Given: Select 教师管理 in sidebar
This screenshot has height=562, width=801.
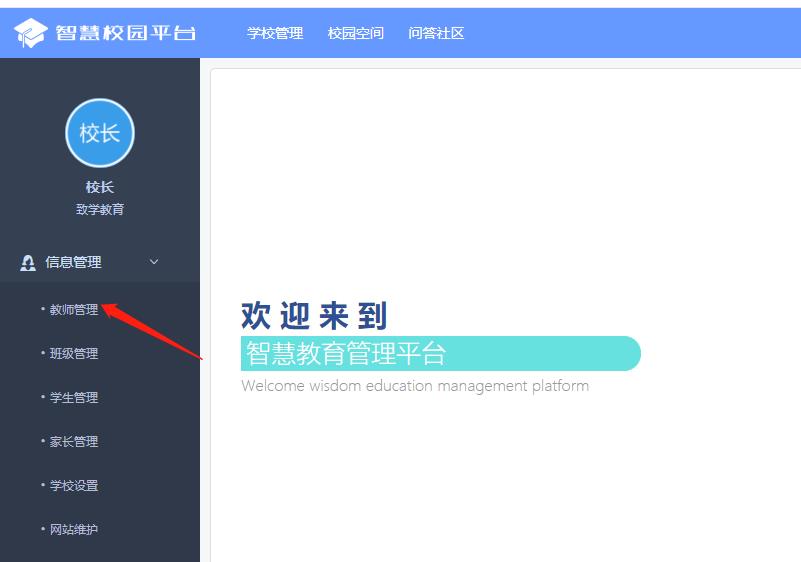Looking at the screenshot, I should [x=74, y=310].
